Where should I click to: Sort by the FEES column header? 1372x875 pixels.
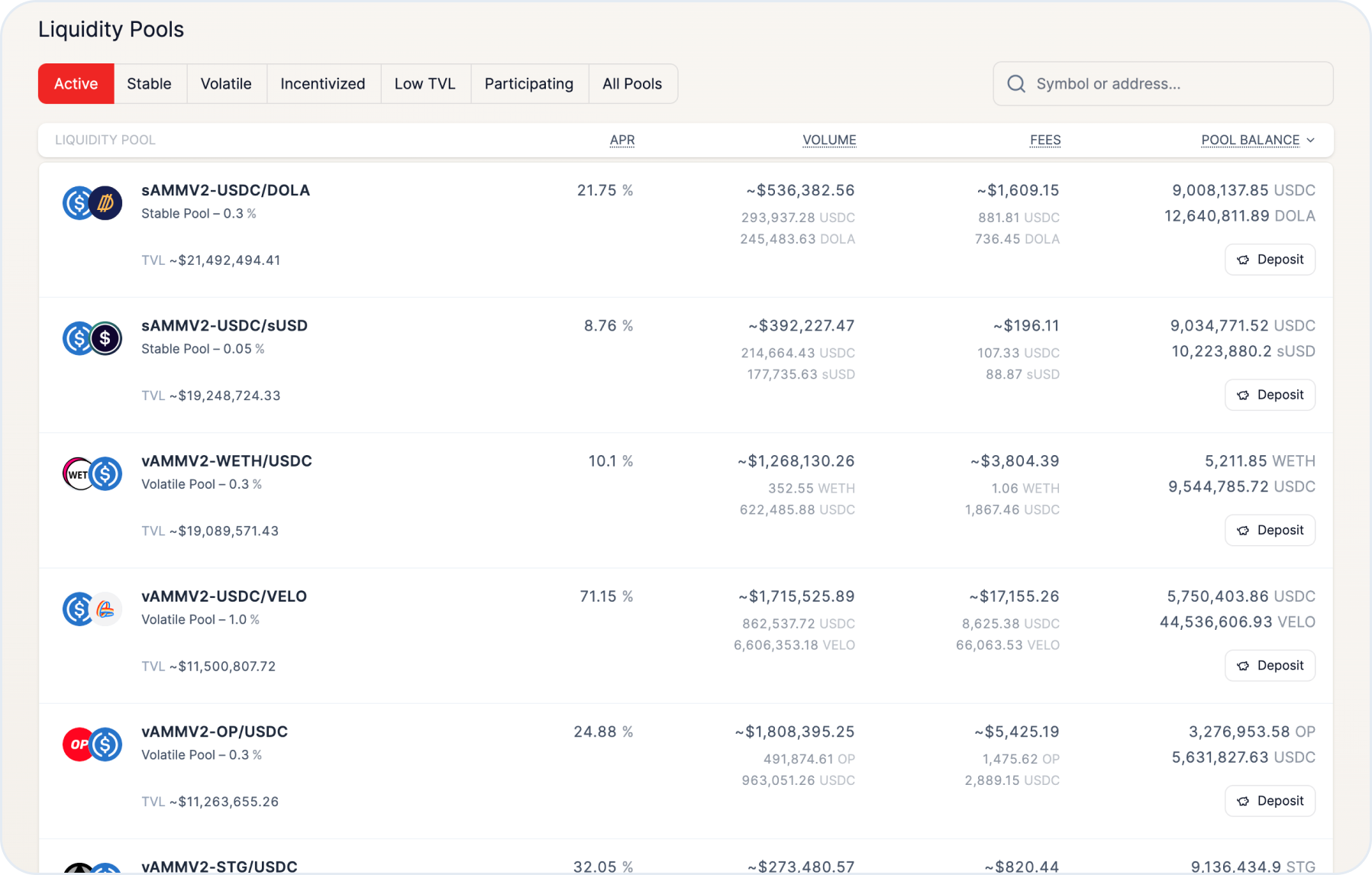1045,140
